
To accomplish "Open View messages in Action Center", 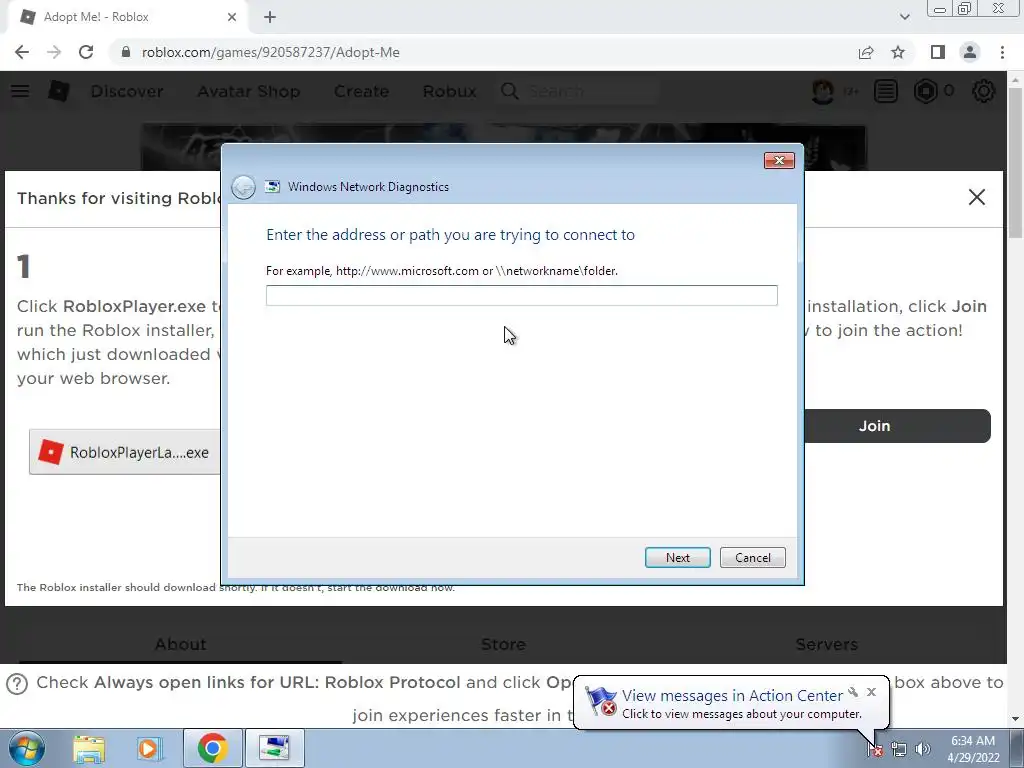I will pyautogui.click(x=732, y=696).
